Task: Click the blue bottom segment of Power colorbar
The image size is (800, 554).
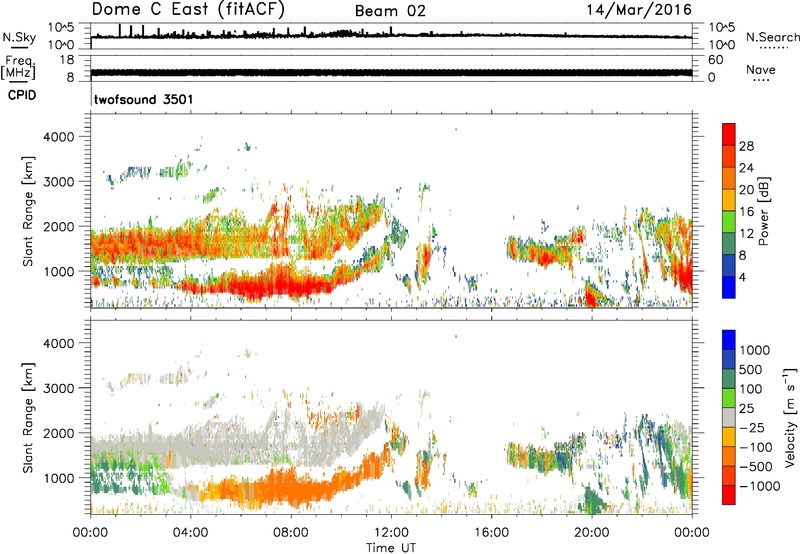Action: click(x=729, y=288)
